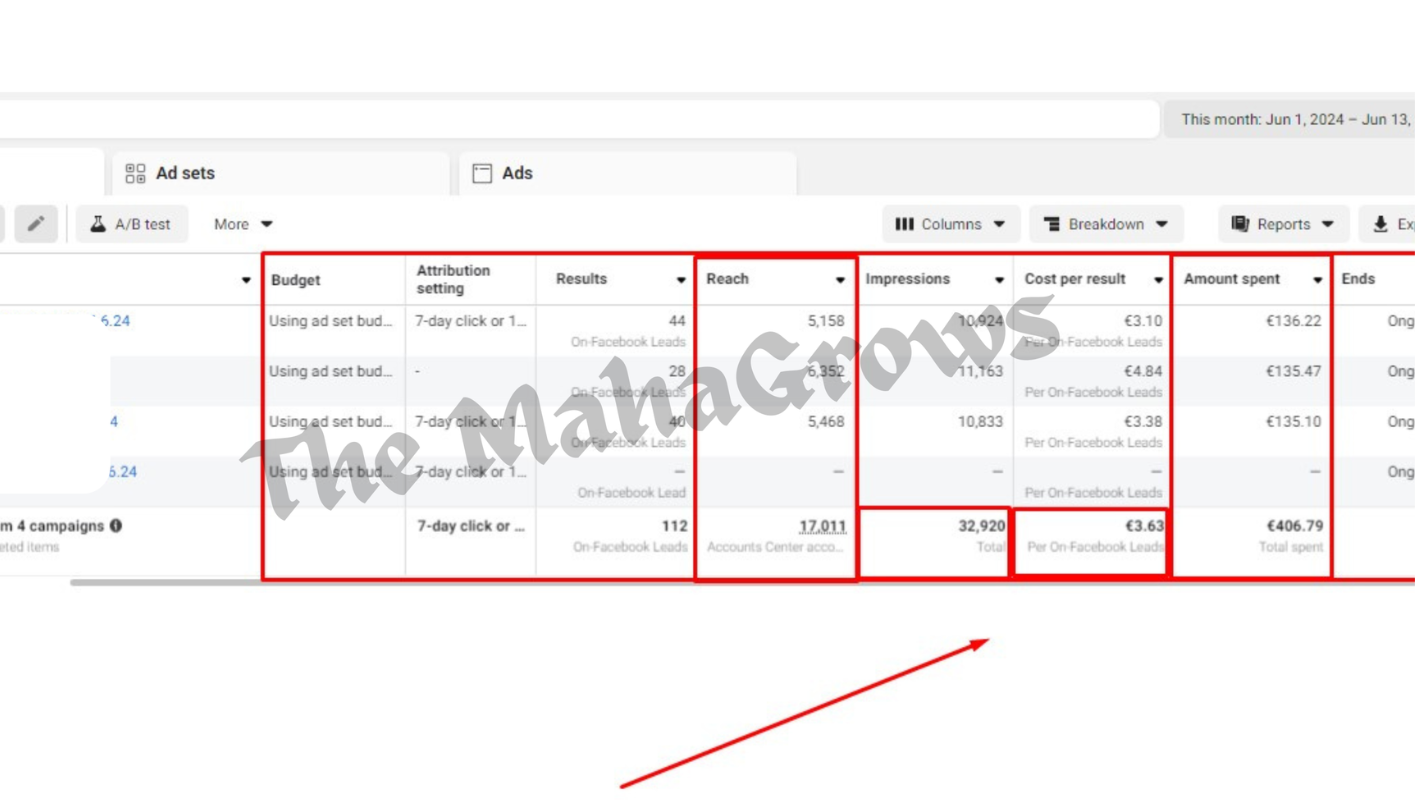Click the pencil edit icon
The image size is (1415, 811).
click(36, 224)
